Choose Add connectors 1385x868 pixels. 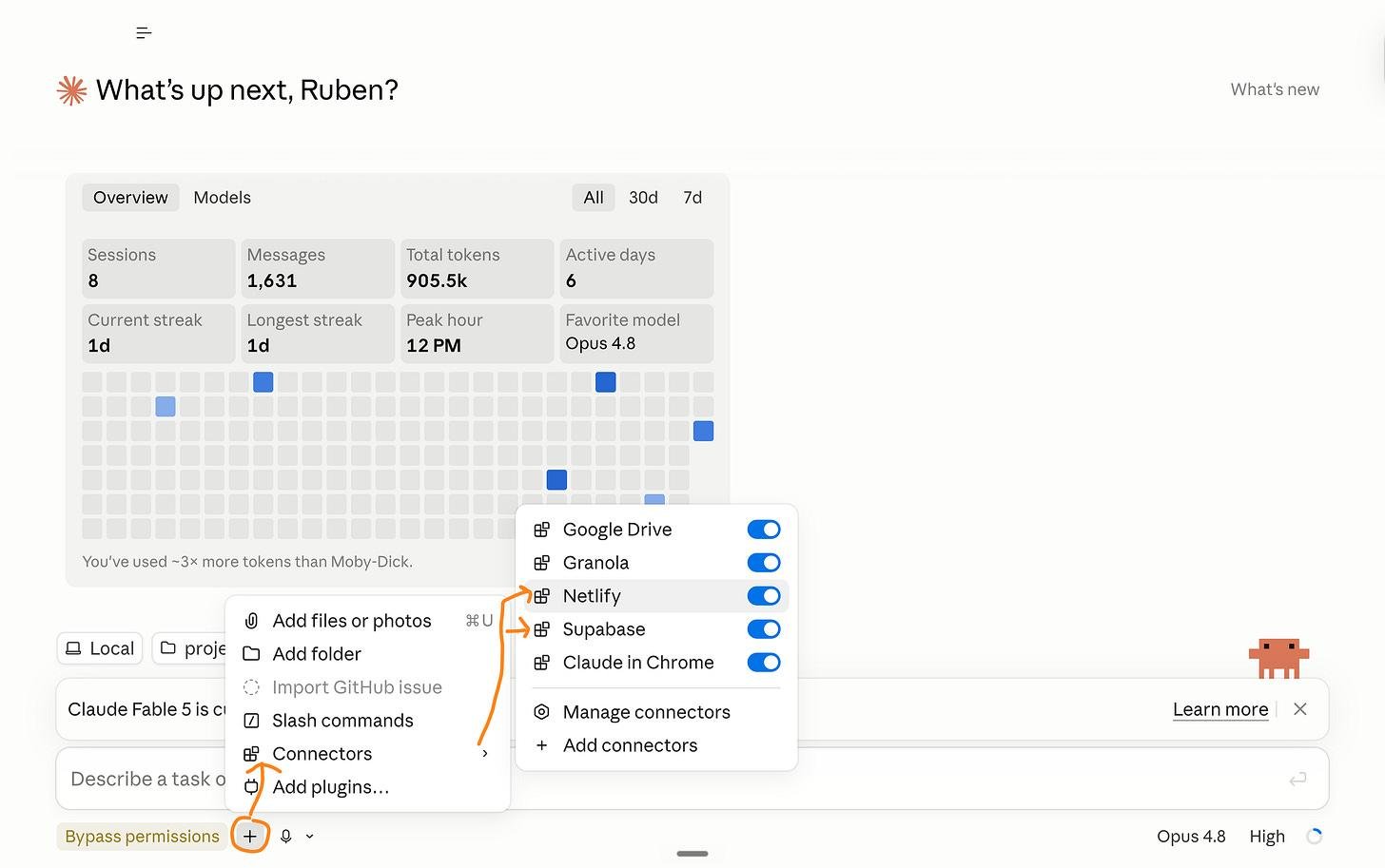tap(656, 745)
